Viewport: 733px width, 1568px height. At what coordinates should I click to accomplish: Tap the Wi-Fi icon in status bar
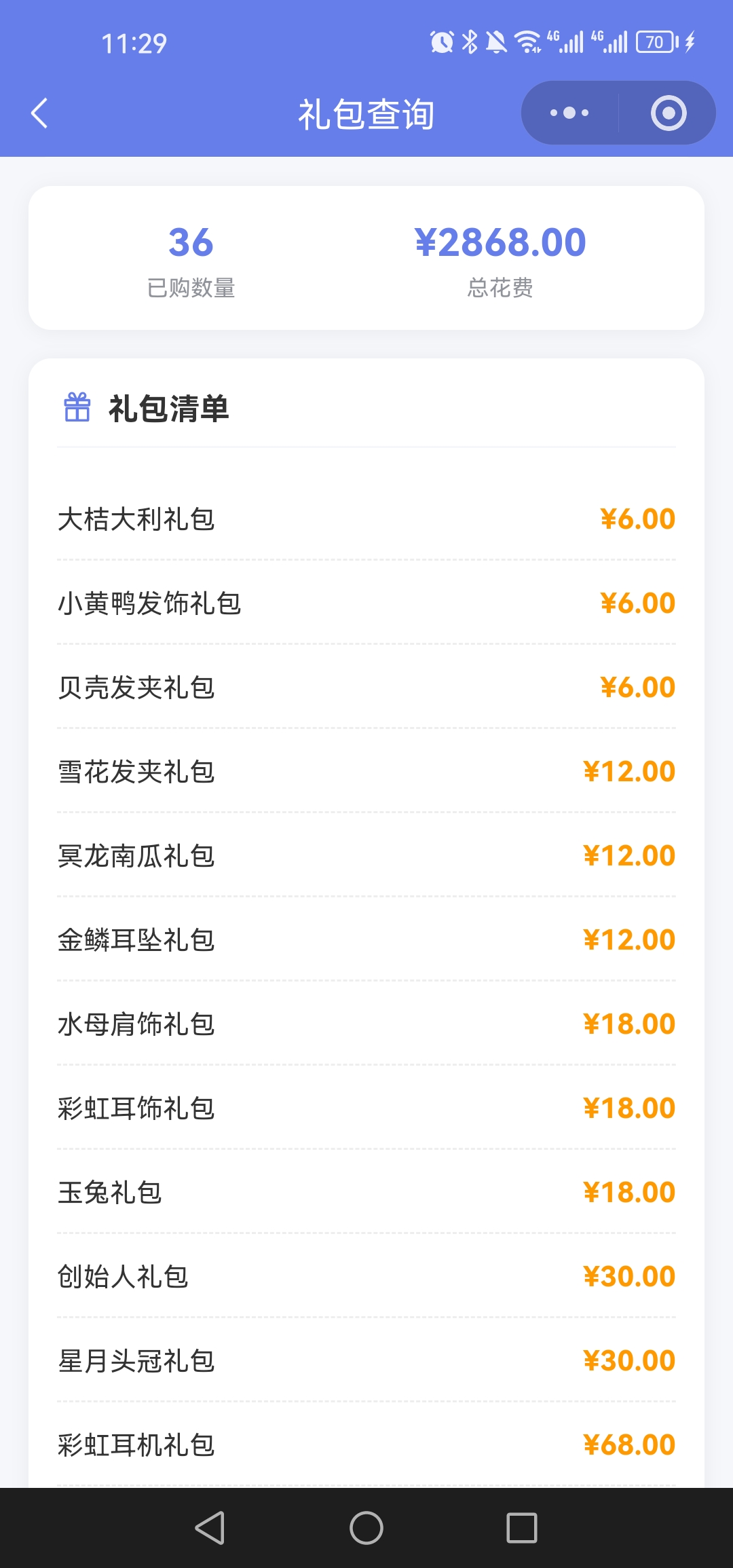click(527, 42)
